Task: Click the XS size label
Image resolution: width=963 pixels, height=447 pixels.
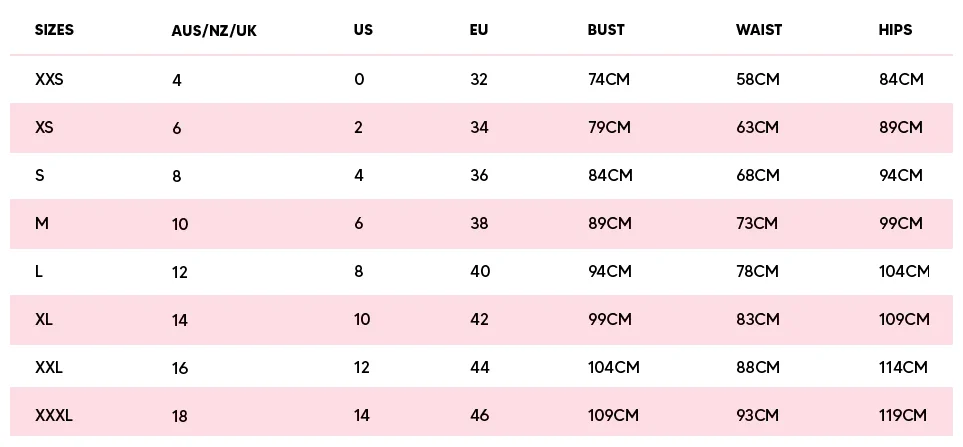Action: pyautogui.click(x=44, y=127)
